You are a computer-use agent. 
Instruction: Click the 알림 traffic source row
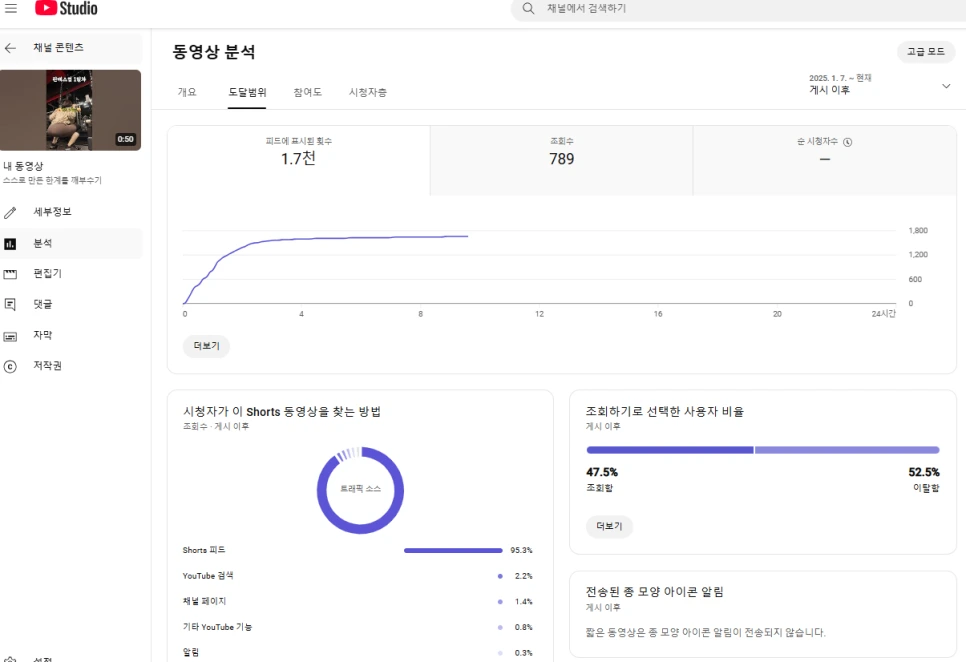pyautogui.click(x=357, y=653)
